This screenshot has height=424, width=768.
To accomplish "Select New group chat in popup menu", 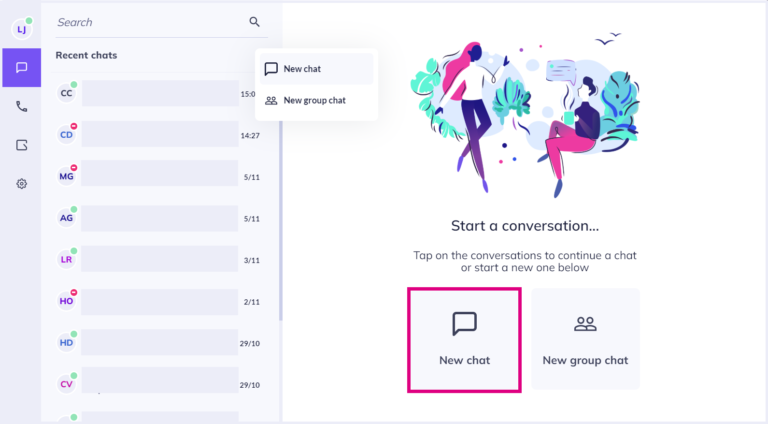I will pyautogui.click(x=316, y=100).
